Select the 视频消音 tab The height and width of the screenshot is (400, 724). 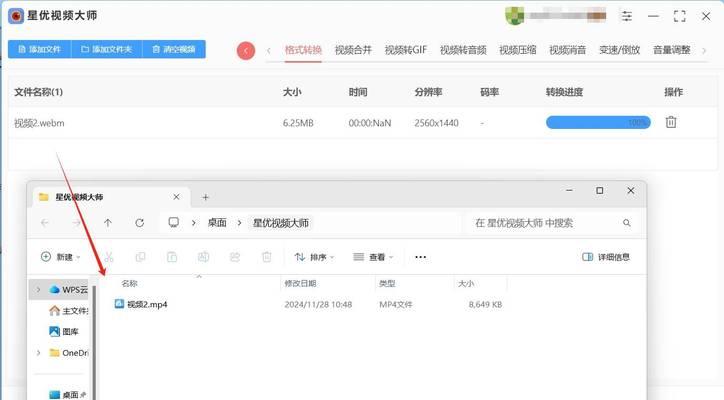coord(567,50)
